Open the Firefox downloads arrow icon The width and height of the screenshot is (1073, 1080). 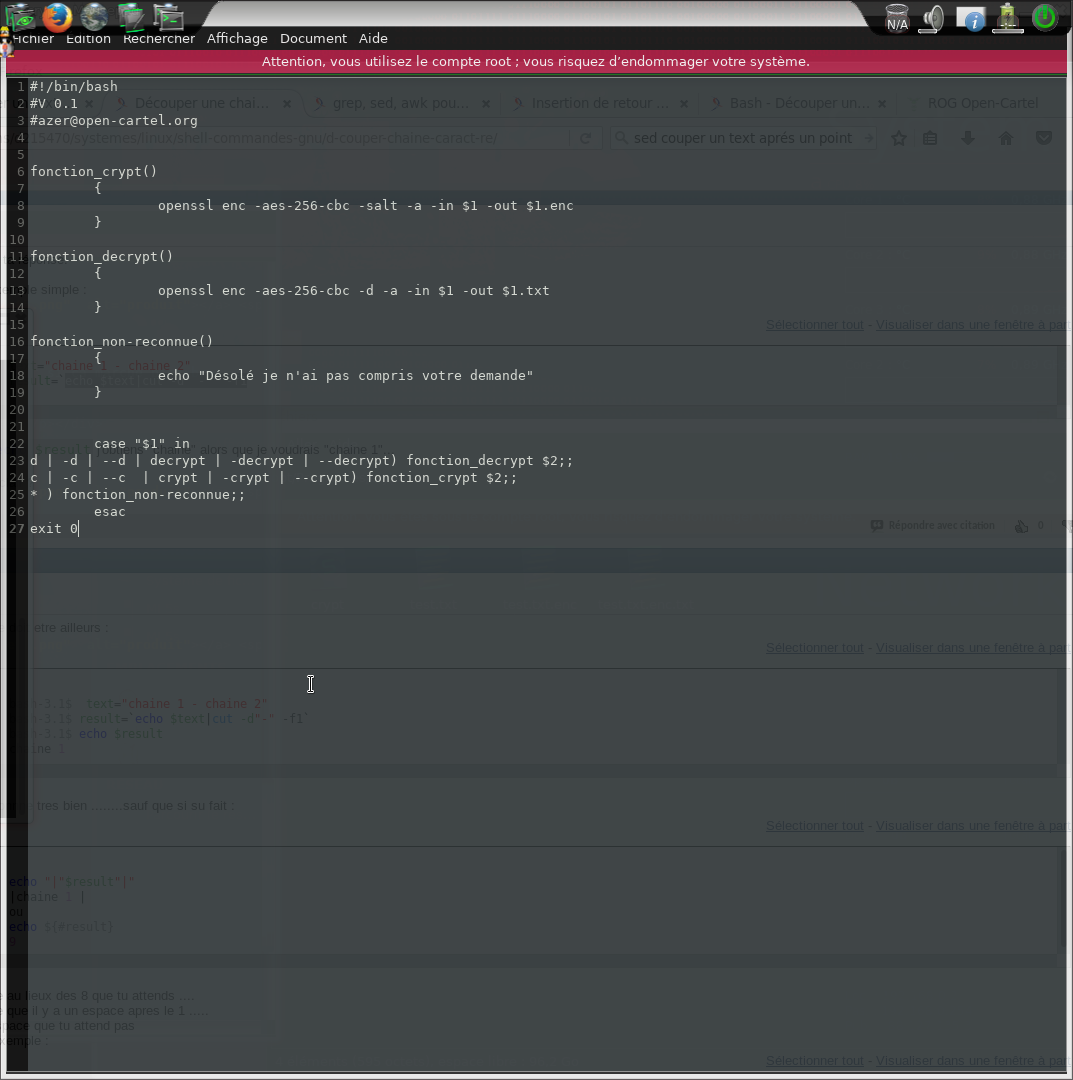tap(968, 138)
